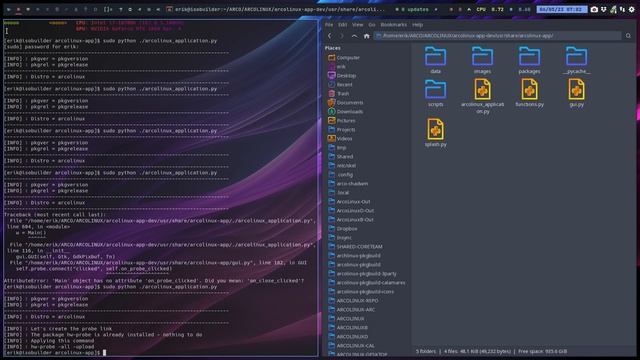Image resolution: width=640 pixels, height=360 pixels.
Task: Select Documents in Places sidebar
Action: coord(345,102)
